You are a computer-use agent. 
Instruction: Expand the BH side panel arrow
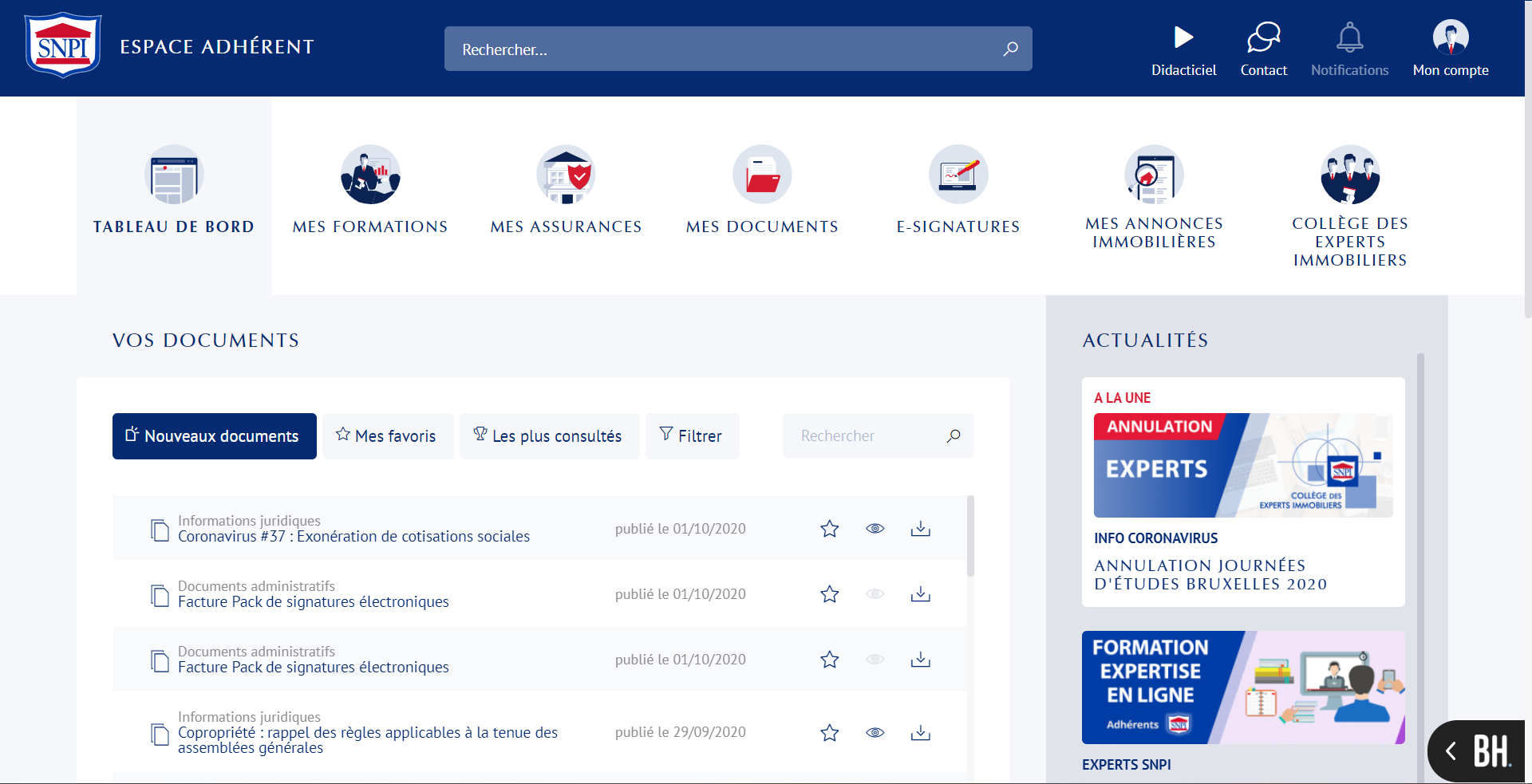click(1451, 751)
